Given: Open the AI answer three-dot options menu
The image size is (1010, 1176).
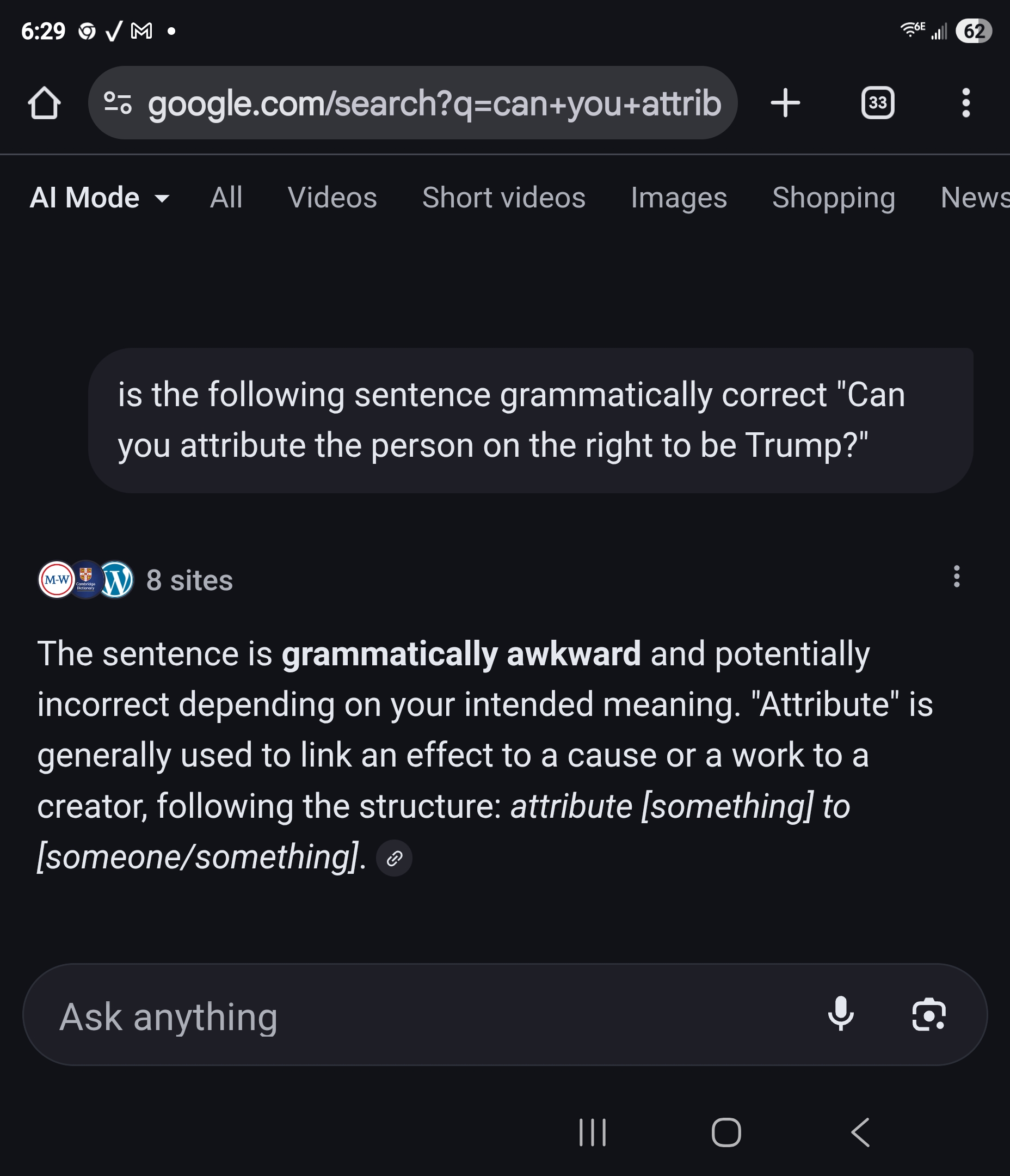Looking at the screenshot, I should (x=957, y=577).
